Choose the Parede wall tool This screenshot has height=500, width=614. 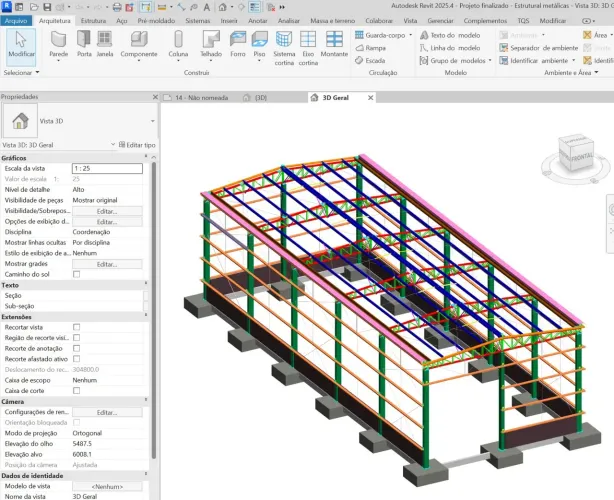point(59,46)
